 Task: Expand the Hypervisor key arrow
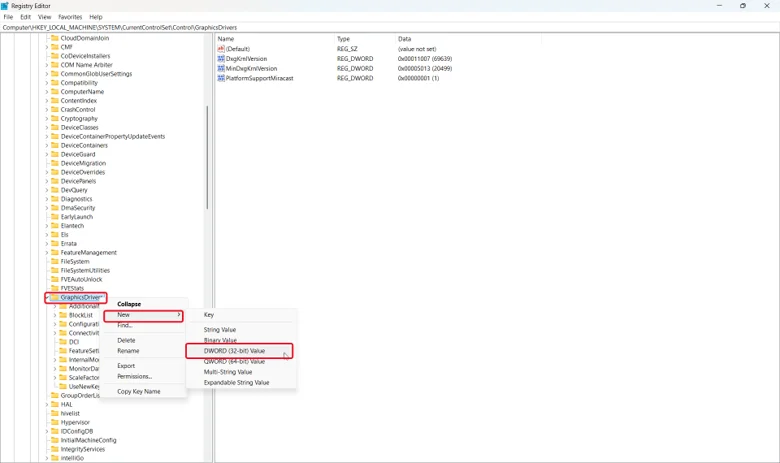(x=47, y=422)
